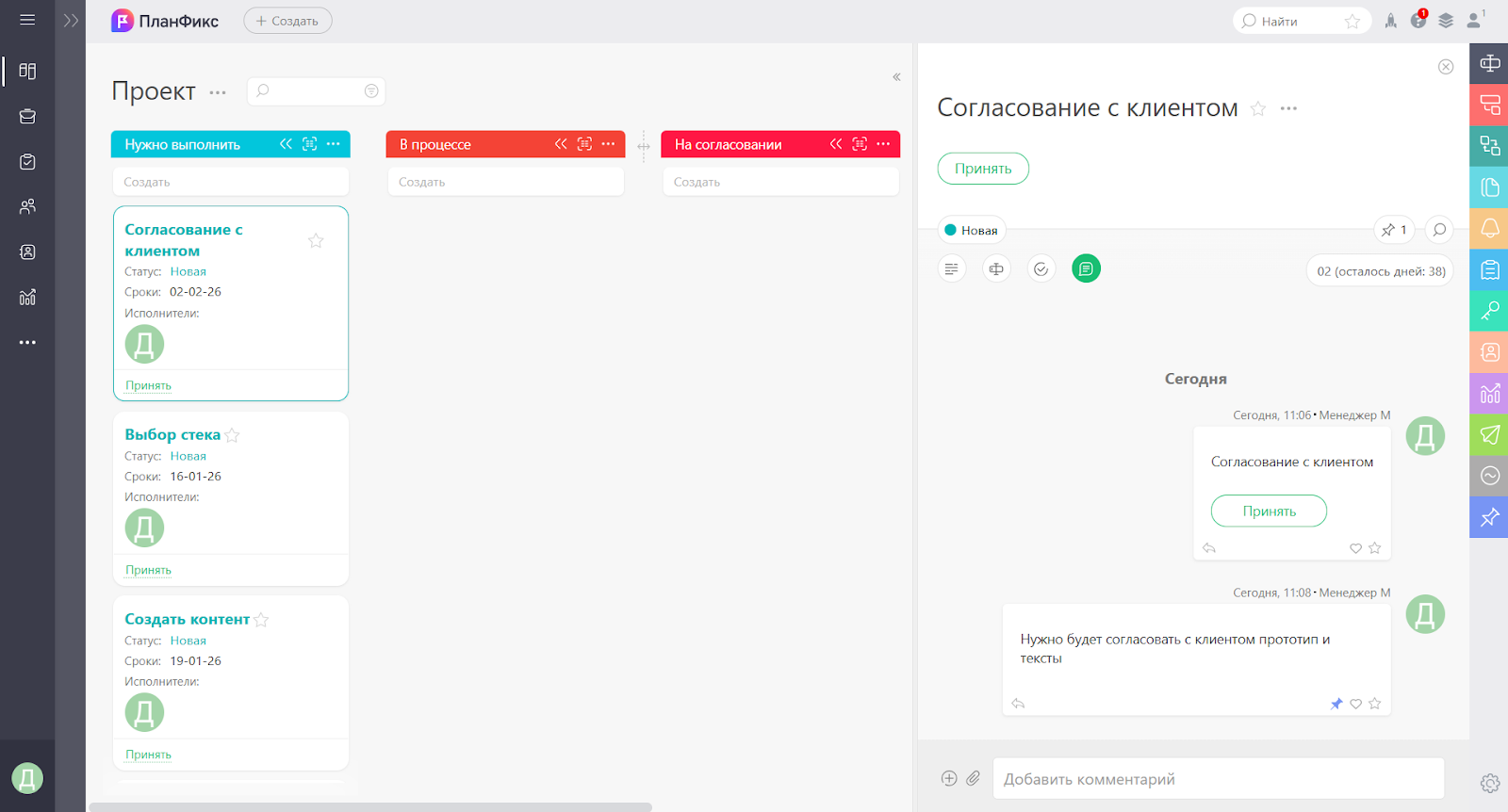Image resolution: width=1508 pixels, height=812 pixels.
Task: Click the bell notifications icon in right panel
Action: (1489, 228)
